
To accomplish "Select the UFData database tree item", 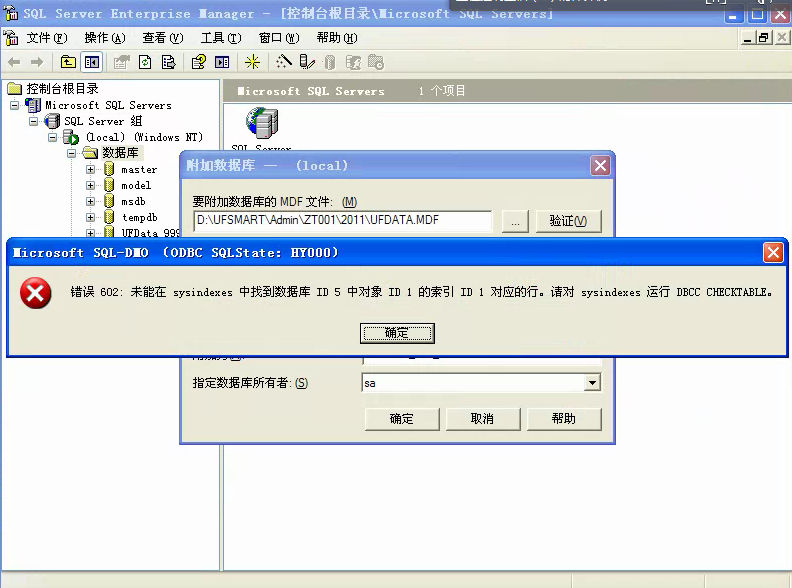I will click(150, 232).
